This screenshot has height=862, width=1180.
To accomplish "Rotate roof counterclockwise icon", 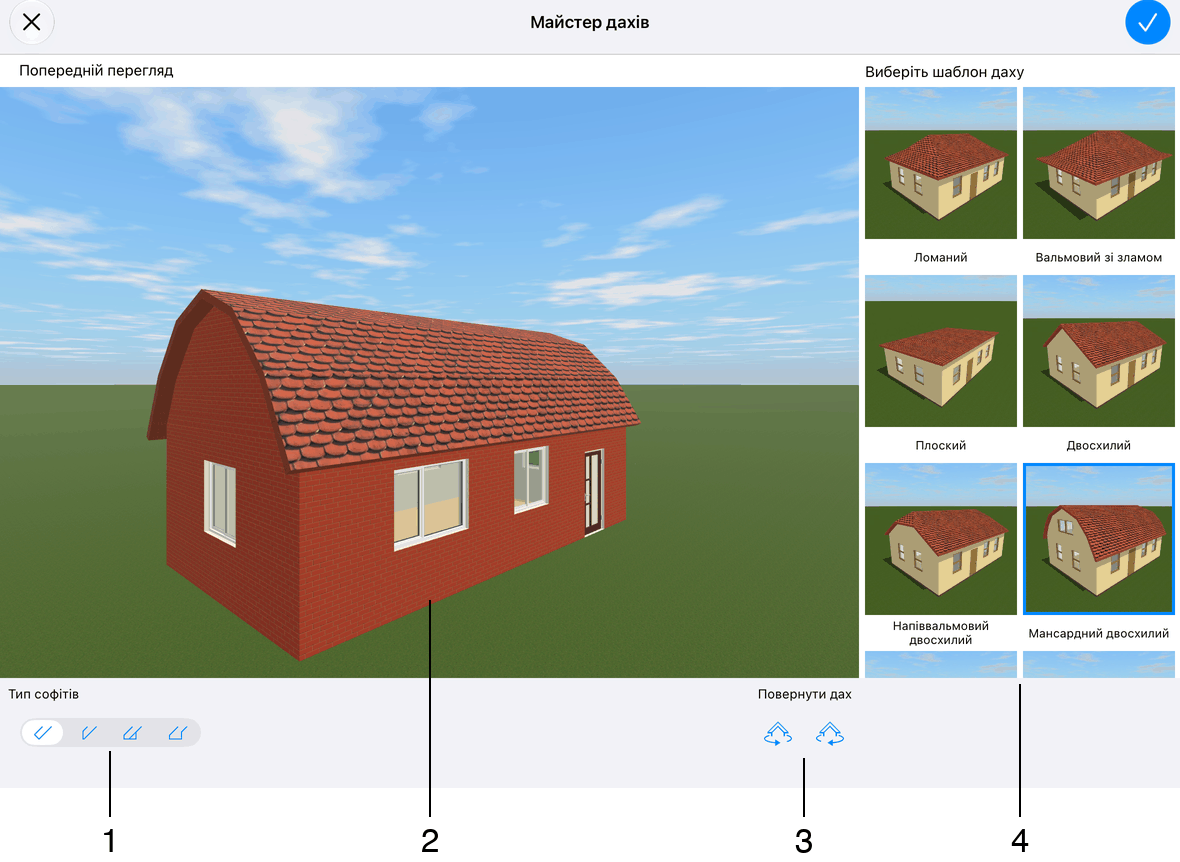I will click(x=778, y=733).
